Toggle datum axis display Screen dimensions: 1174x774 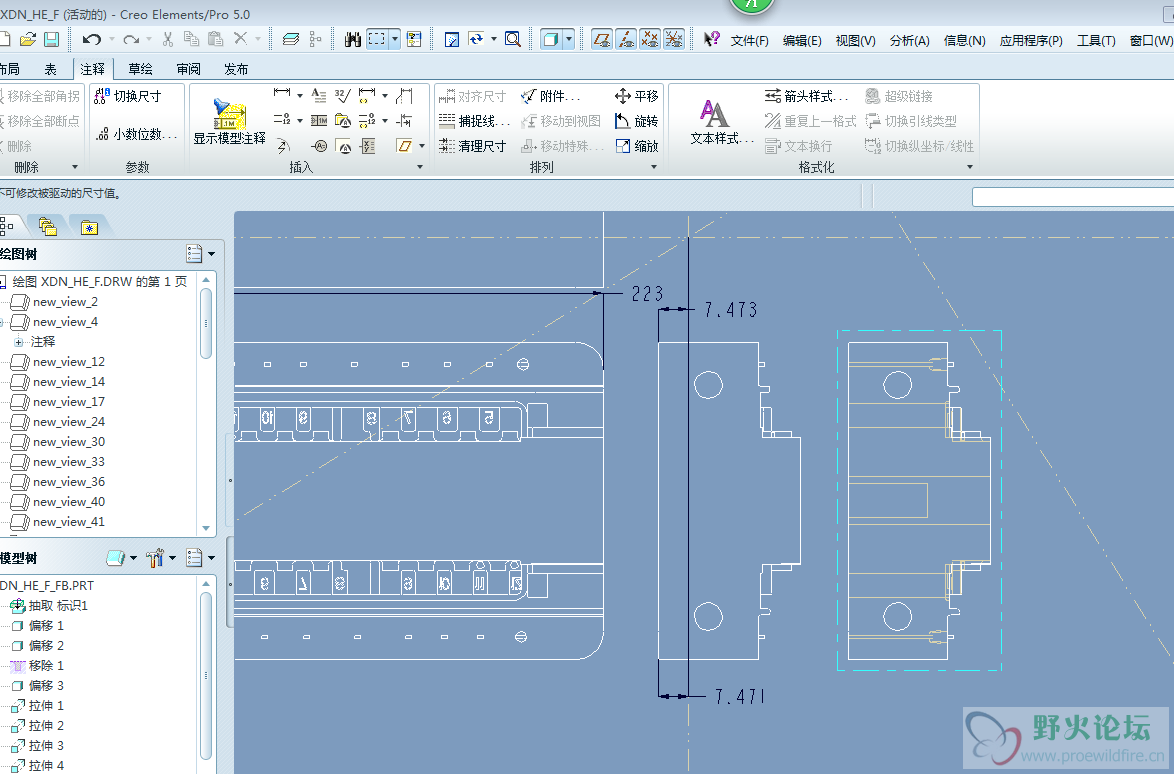coord(626,39)
